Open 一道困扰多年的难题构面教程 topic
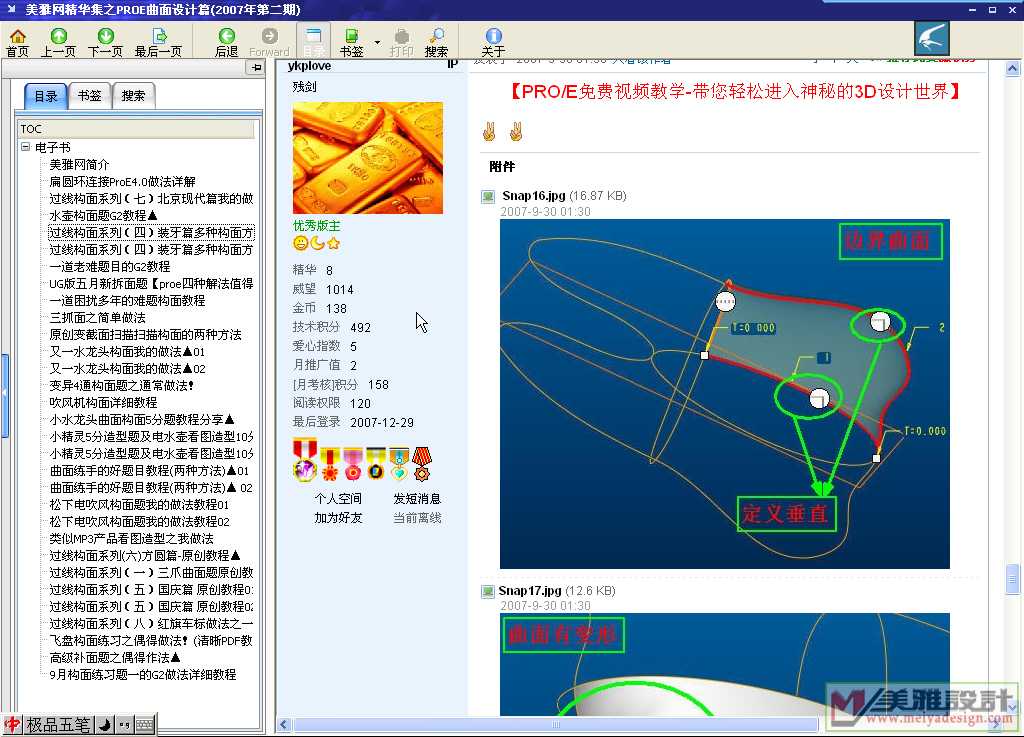Image resolution: width=1024 pixels, height=737 pixels. coord(127,300)
